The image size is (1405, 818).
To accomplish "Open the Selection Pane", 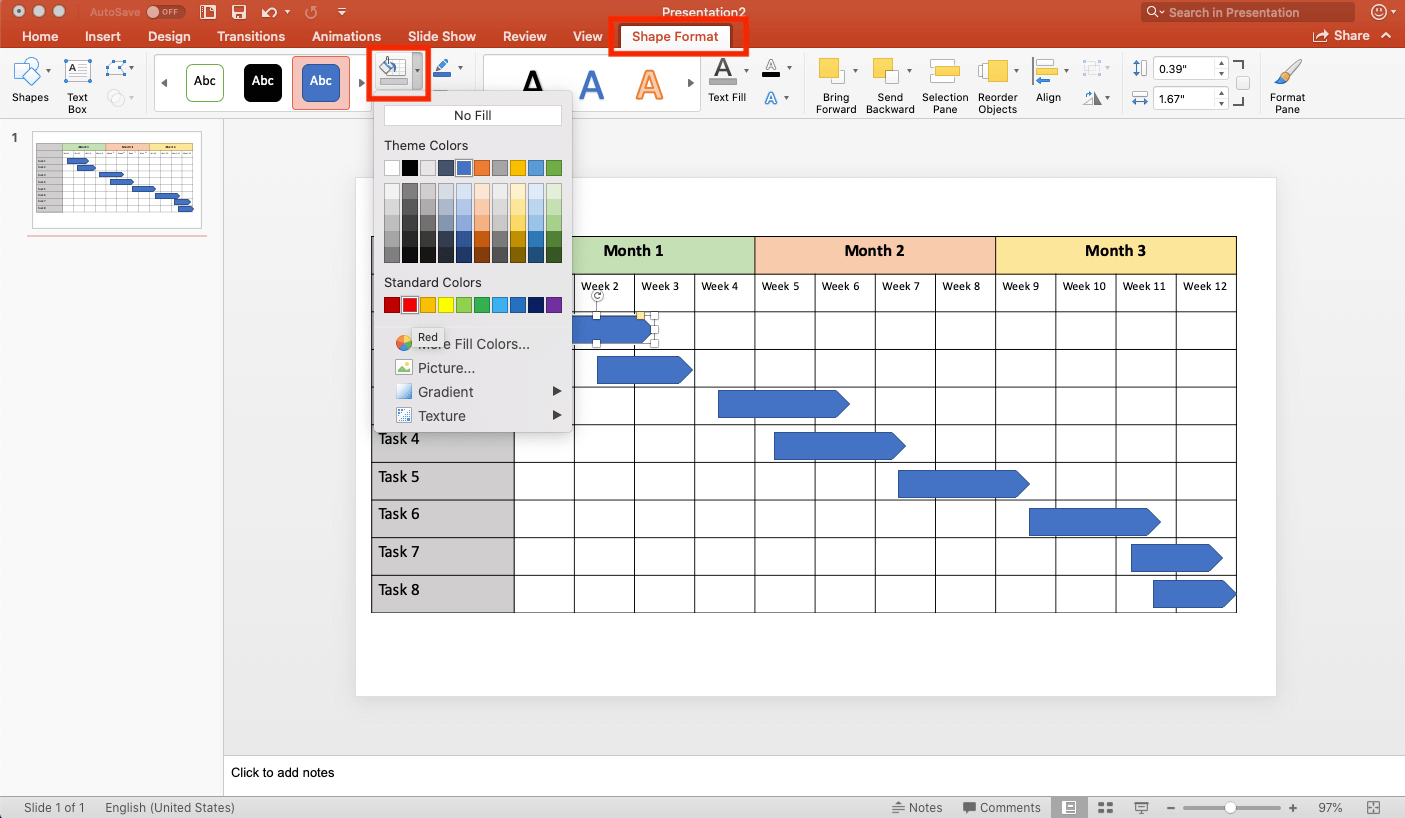I will (x=945, y=72).
